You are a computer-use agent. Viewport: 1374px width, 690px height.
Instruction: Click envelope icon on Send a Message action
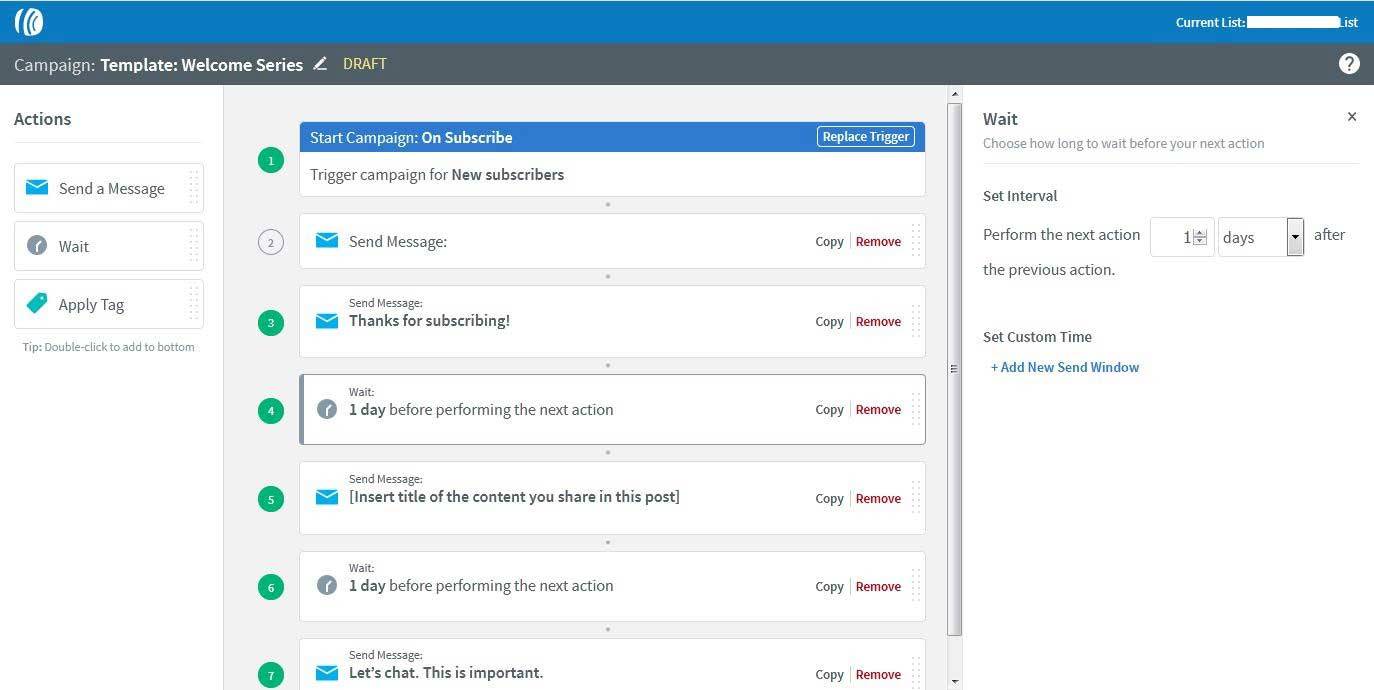(x=37, y=188)
